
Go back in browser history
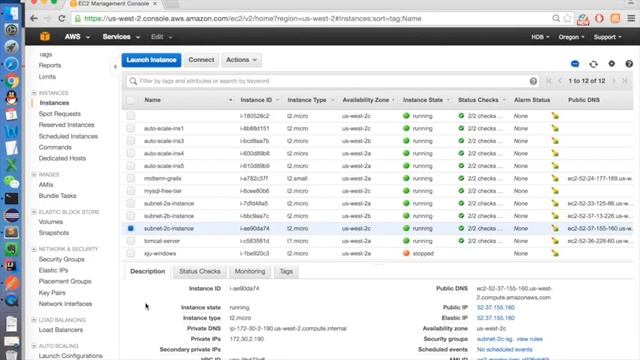pyautogui.click(x=34, y=18)
